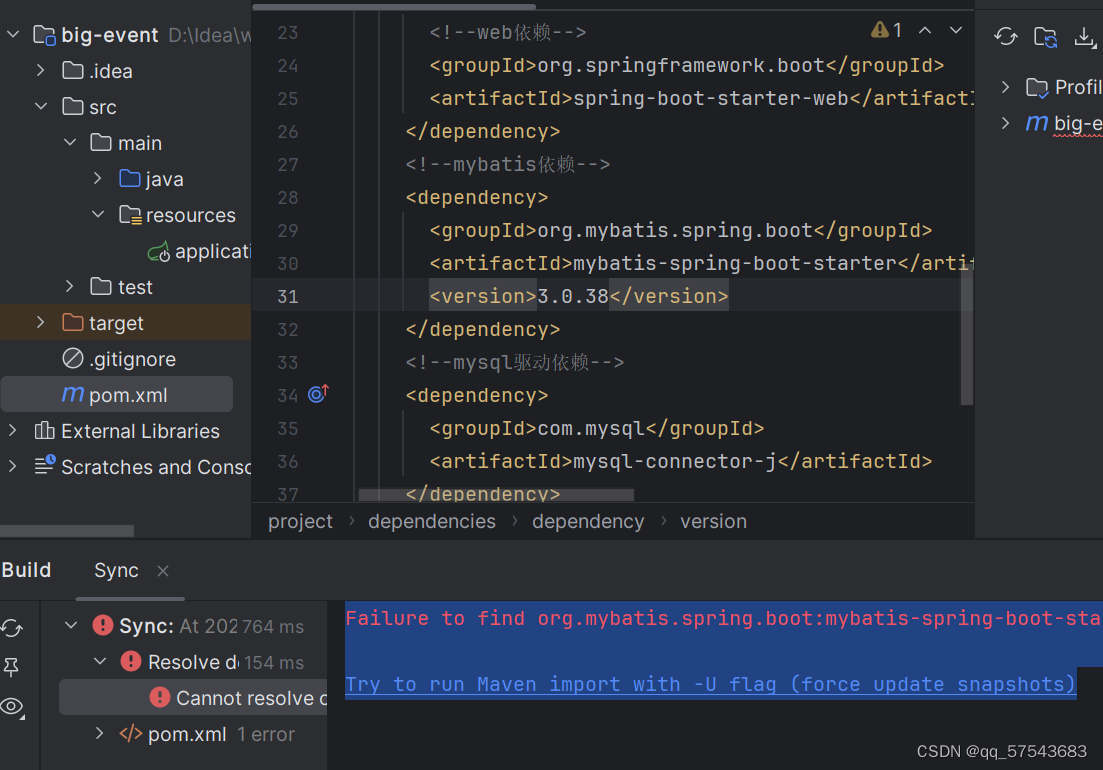Click the orange target folder icon
The image size is (1103, 770).
click(x=72, y=323)
